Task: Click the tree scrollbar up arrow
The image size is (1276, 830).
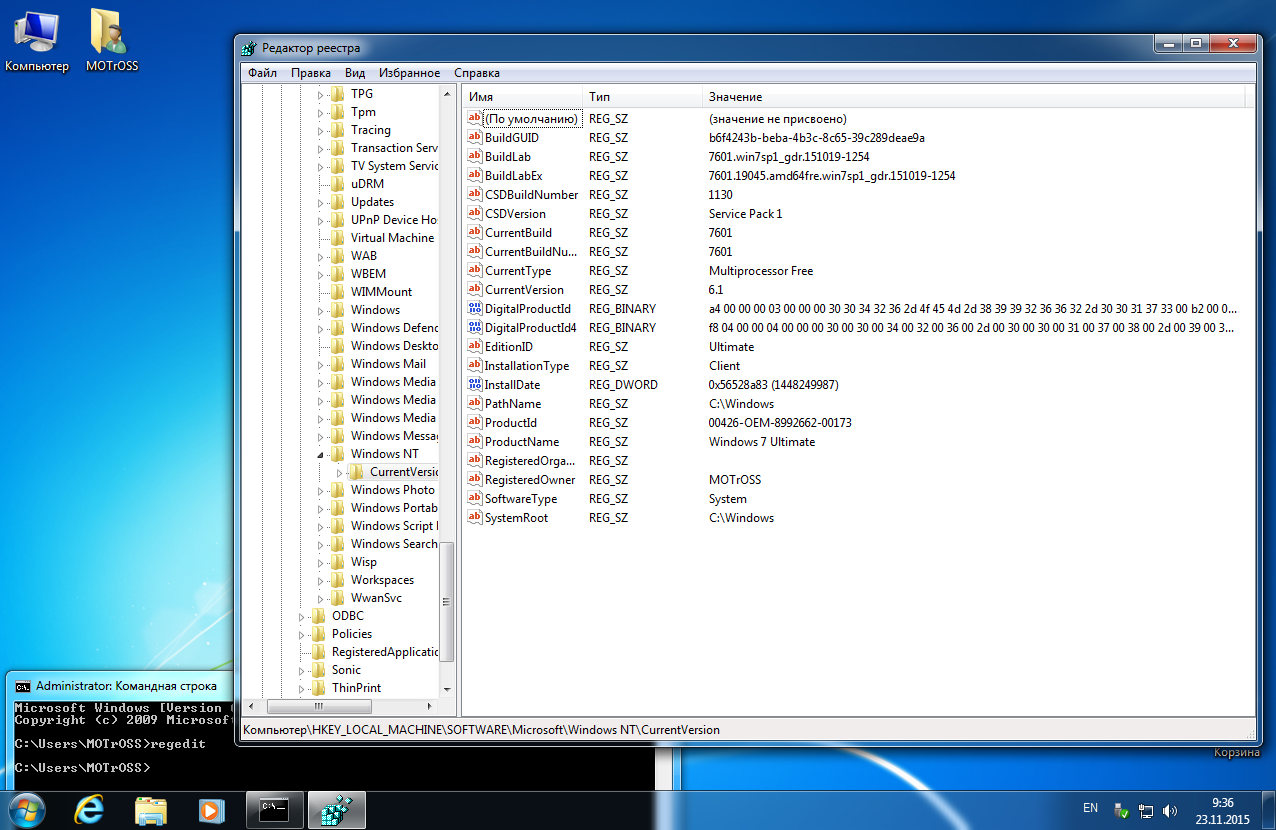Action: tap(447, 92)
